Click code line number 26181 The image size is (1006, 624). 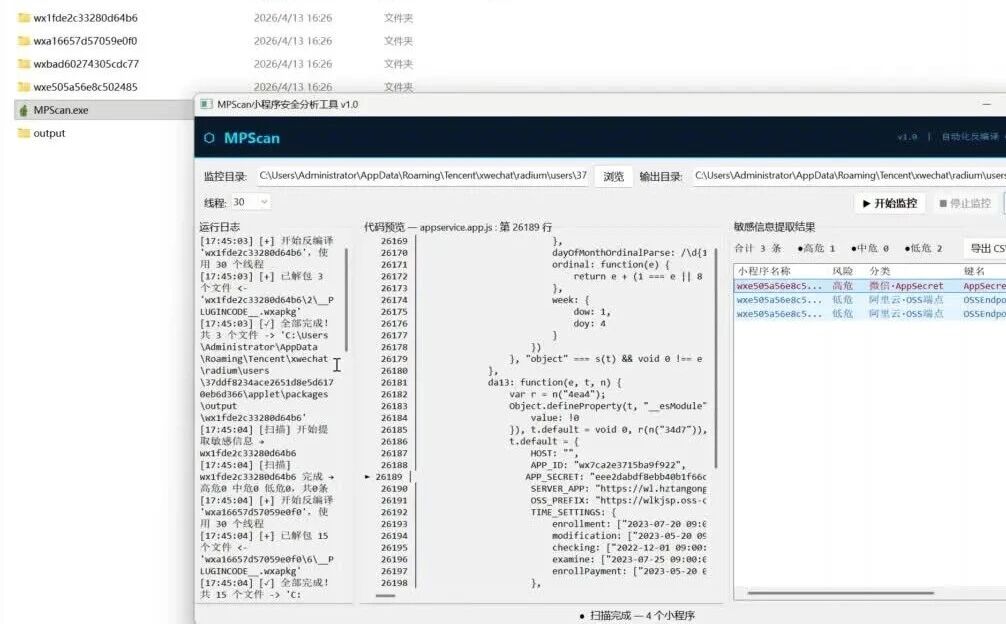[x=394, y=382]
